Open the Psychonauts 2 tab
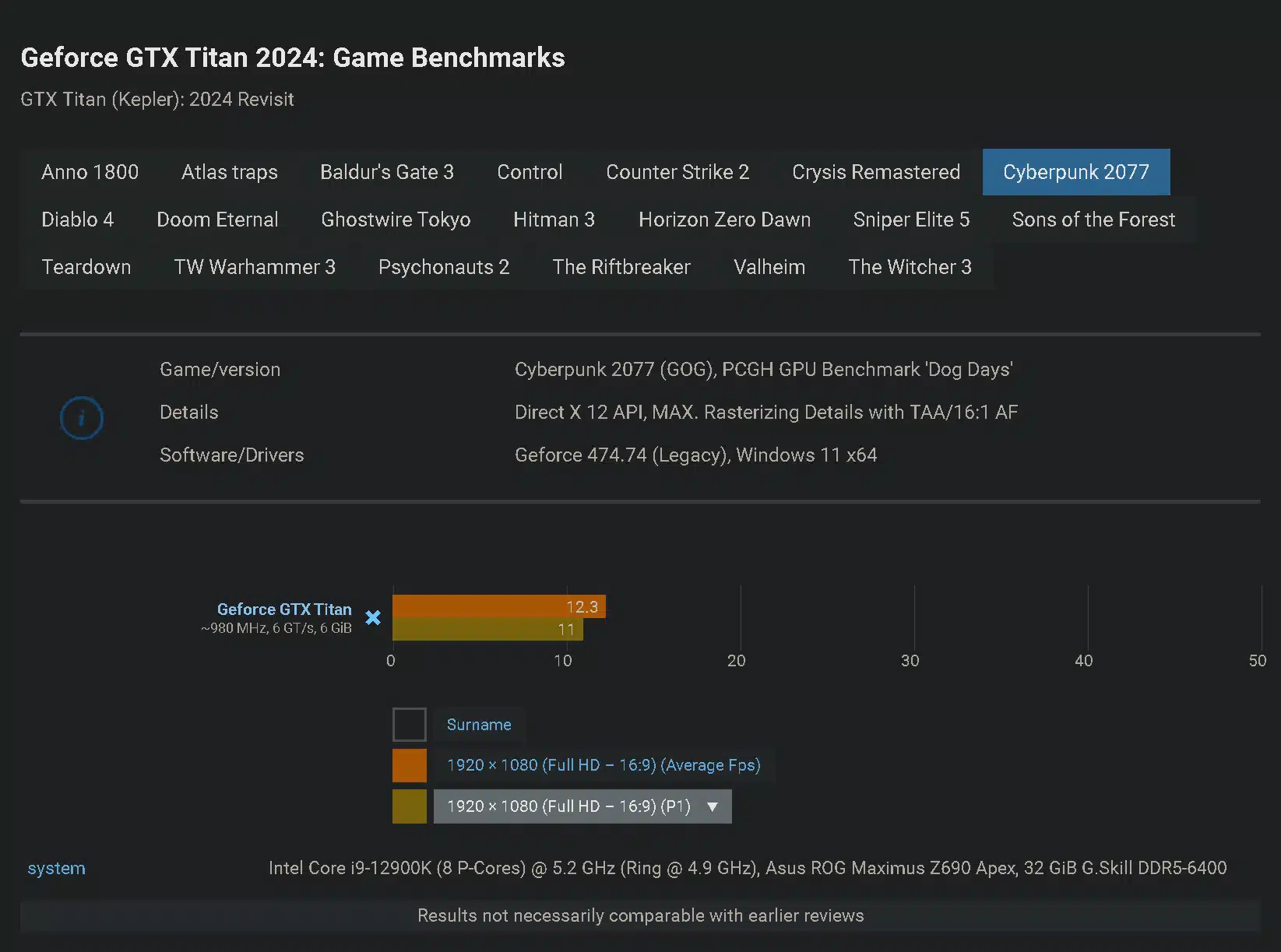This screenshot has width=1281, height=952. [444, 267]
